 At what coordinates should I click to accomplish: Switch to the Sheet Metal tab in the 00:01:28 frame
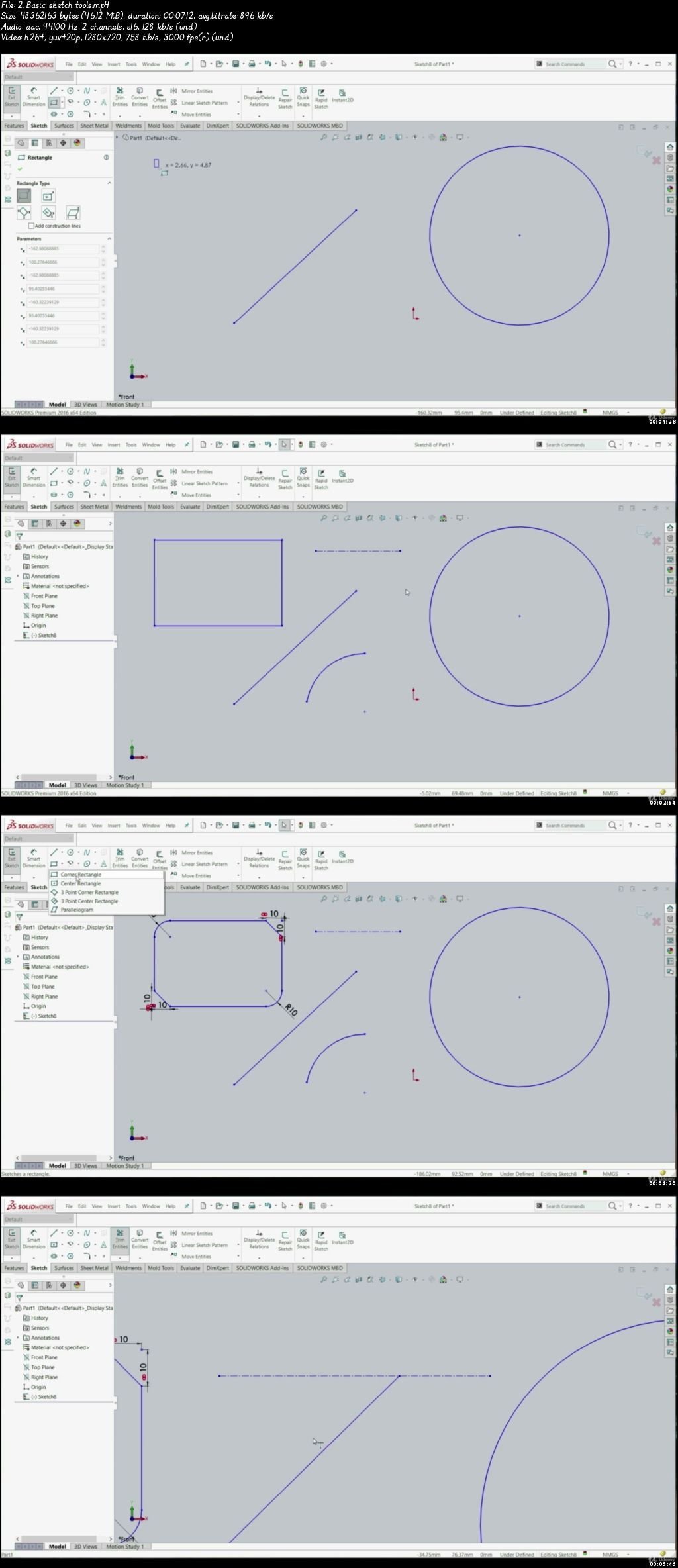pos(94,126)
